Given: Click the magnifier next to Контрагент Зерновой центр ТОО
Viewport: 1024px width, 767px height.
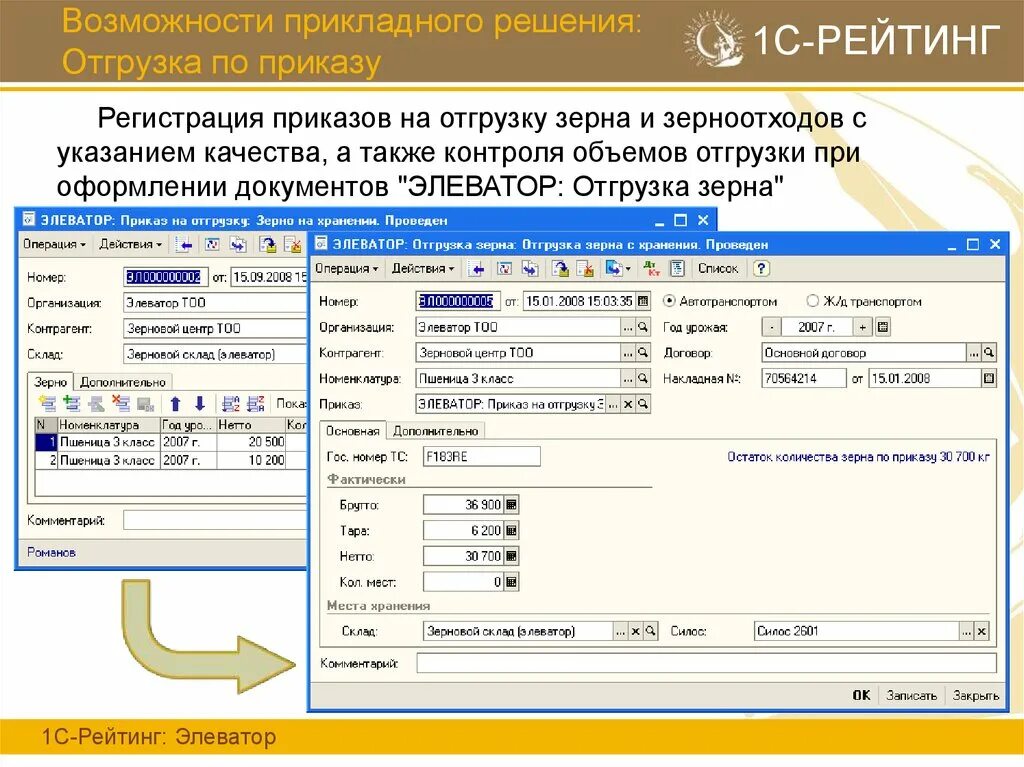Looking at the screenshot, I should tap(643, 353).
